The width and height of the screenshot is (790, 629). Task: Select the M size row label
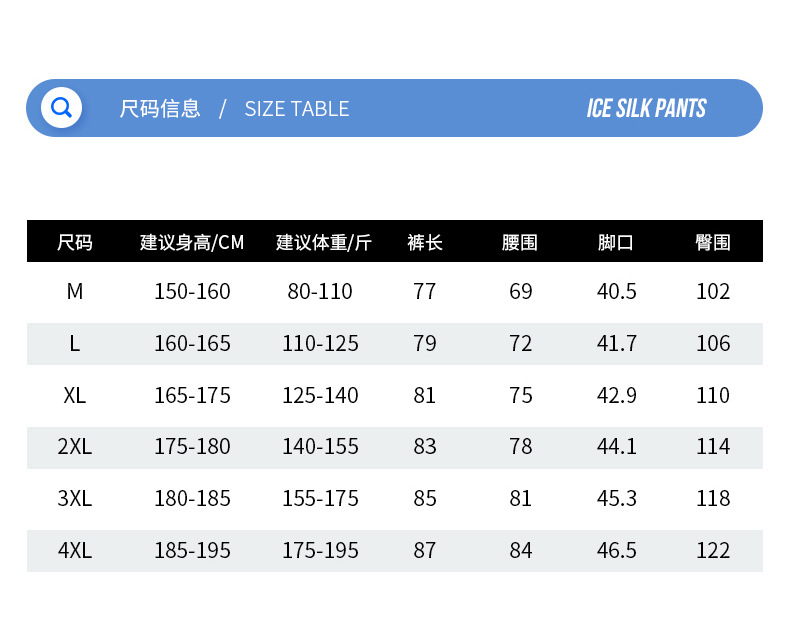pyautogui.click(x=75, y=291)
